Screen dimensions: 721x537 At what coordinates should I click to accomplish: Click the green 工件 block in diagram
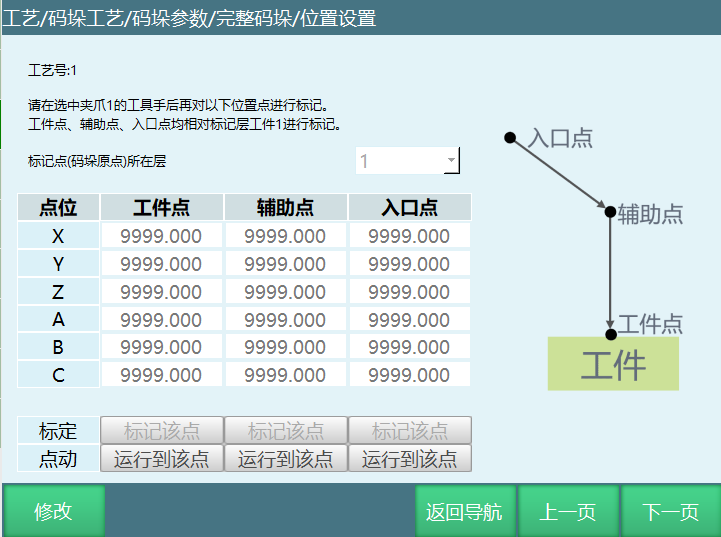[x=613, y=364]
